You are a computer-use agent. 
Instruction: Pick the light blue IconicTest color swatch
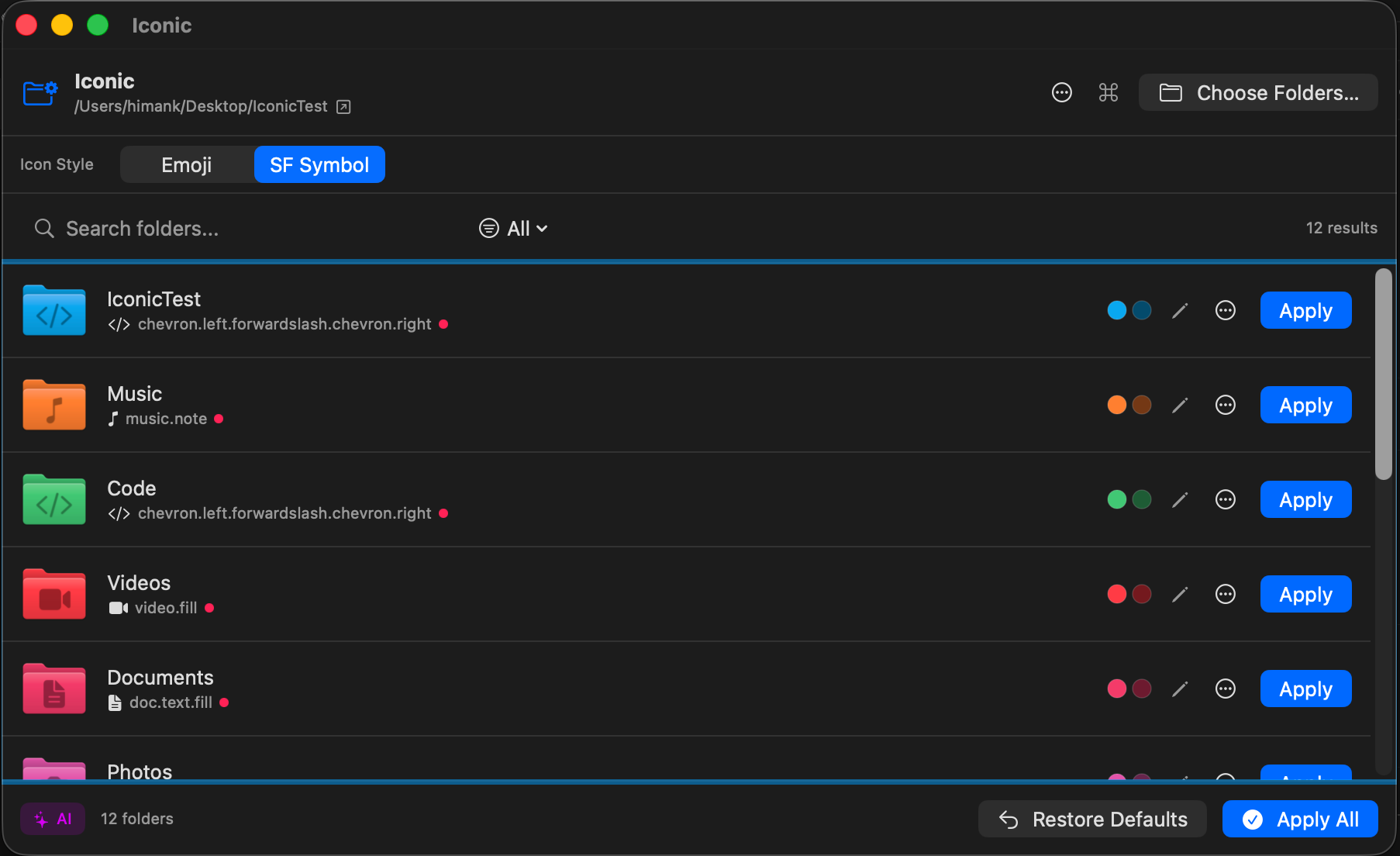pyautogui.click(x=1117, y=311)
